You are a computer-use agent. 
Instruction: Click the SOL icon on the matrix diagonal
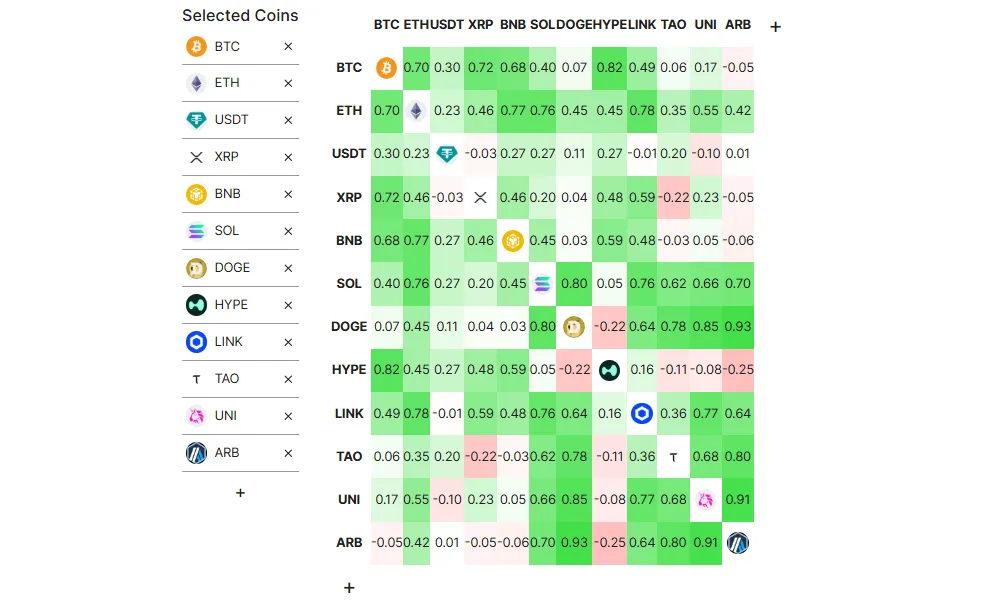pyautogui.click(x=543, y=283)
